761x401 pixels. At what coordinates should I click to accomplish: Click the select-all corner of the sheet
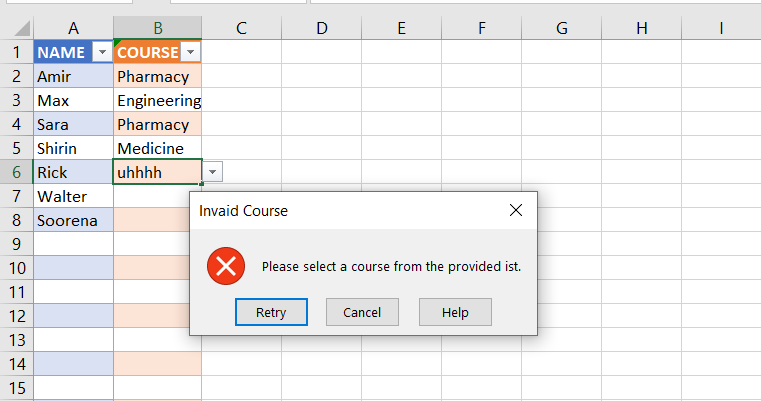16,29
